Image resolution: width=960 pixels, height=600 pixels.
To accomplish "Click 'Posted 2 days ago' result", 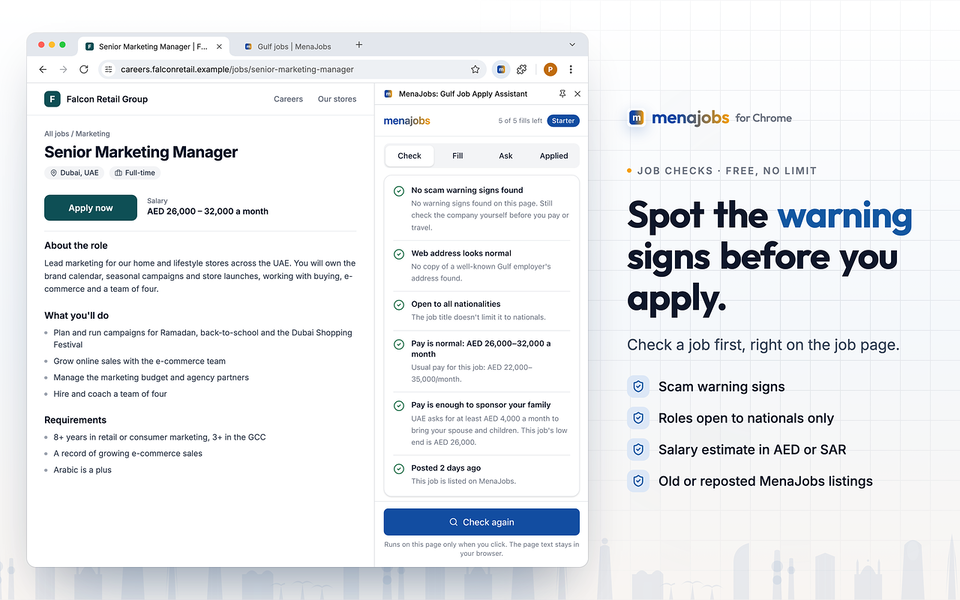I will (x=446, y=468).
